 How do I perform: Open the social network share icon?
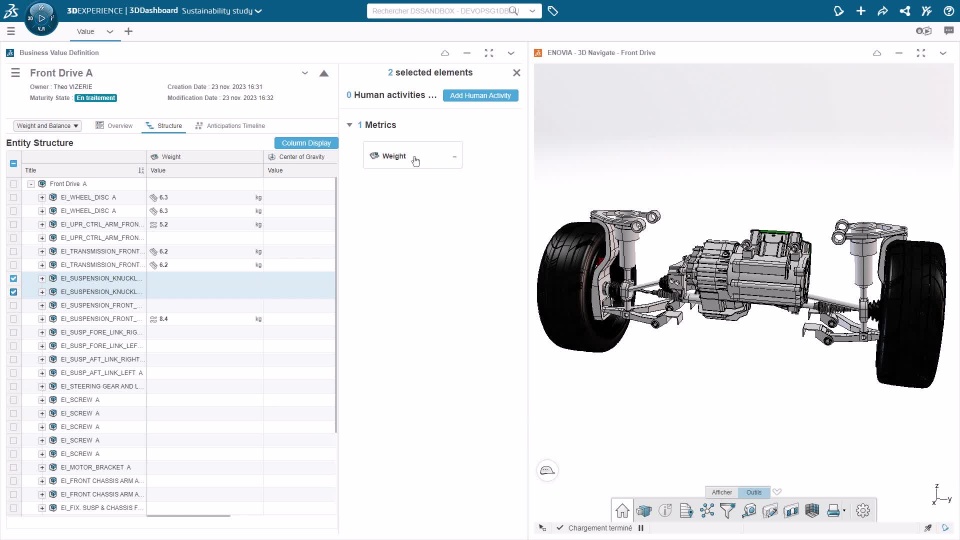click(905, 11)
